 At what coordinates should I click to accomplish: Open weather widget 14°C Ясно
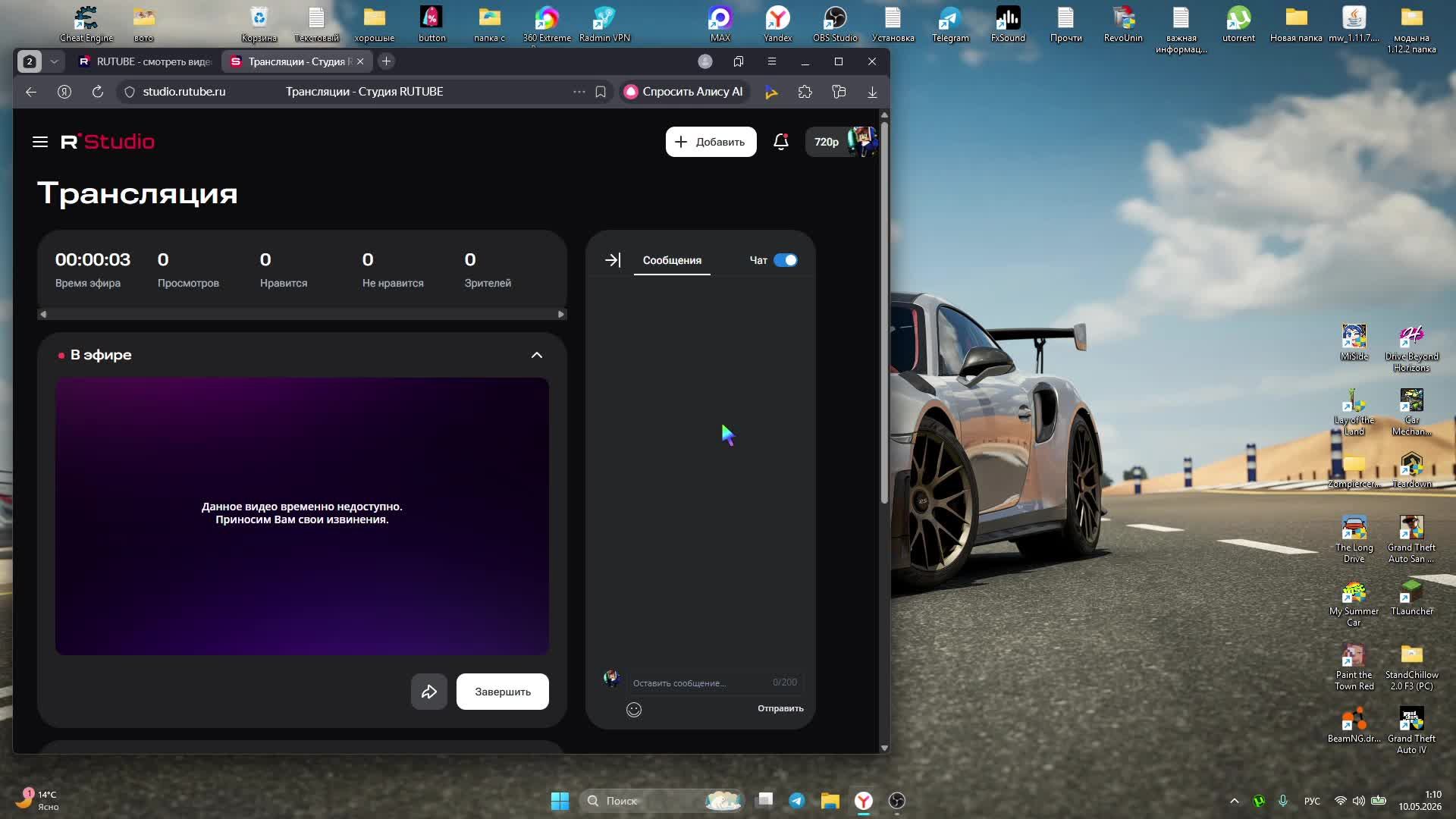(38, 801)
